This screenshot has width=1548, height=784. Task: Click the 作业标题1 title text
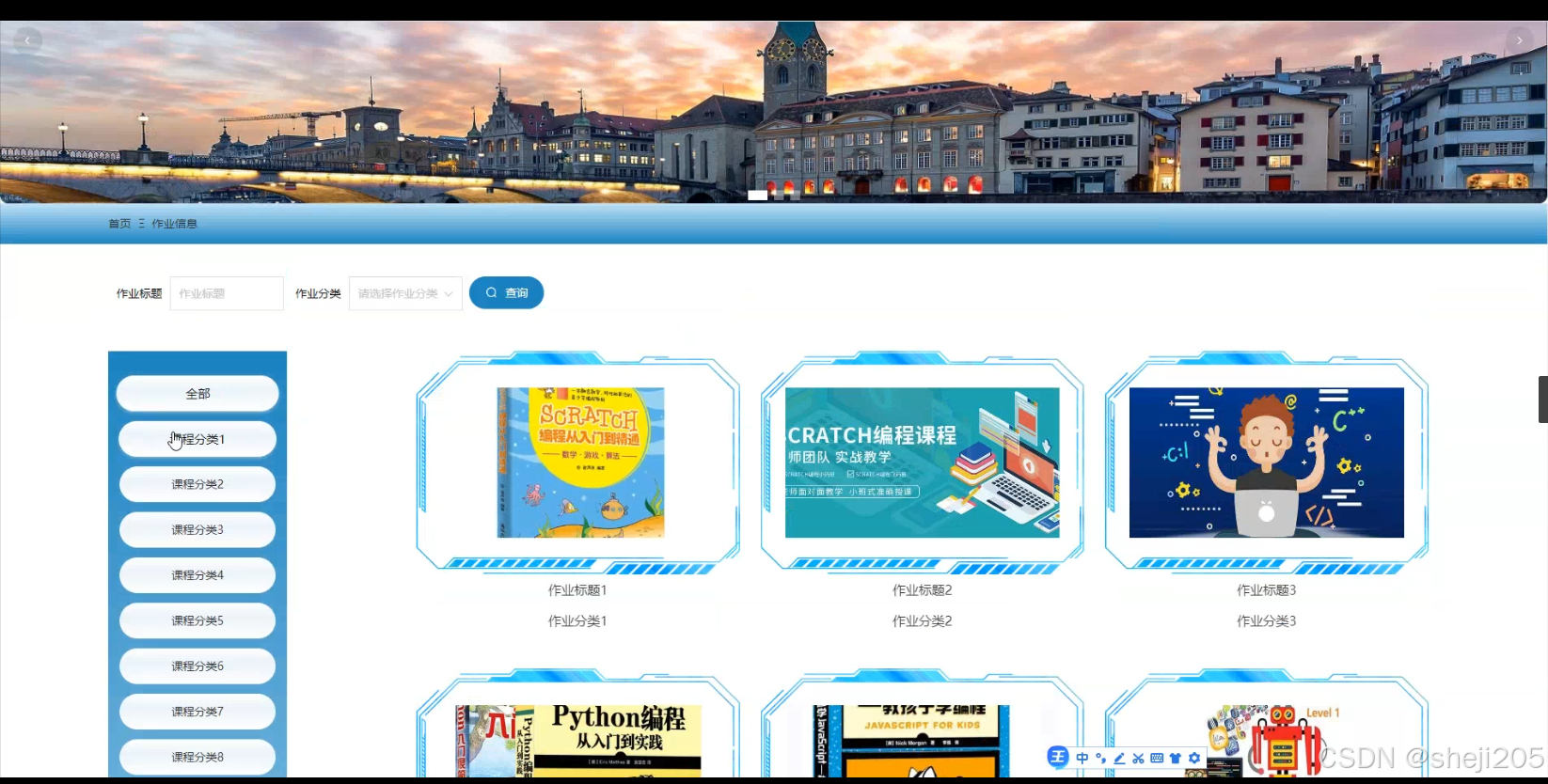click(x=577, y=590)
